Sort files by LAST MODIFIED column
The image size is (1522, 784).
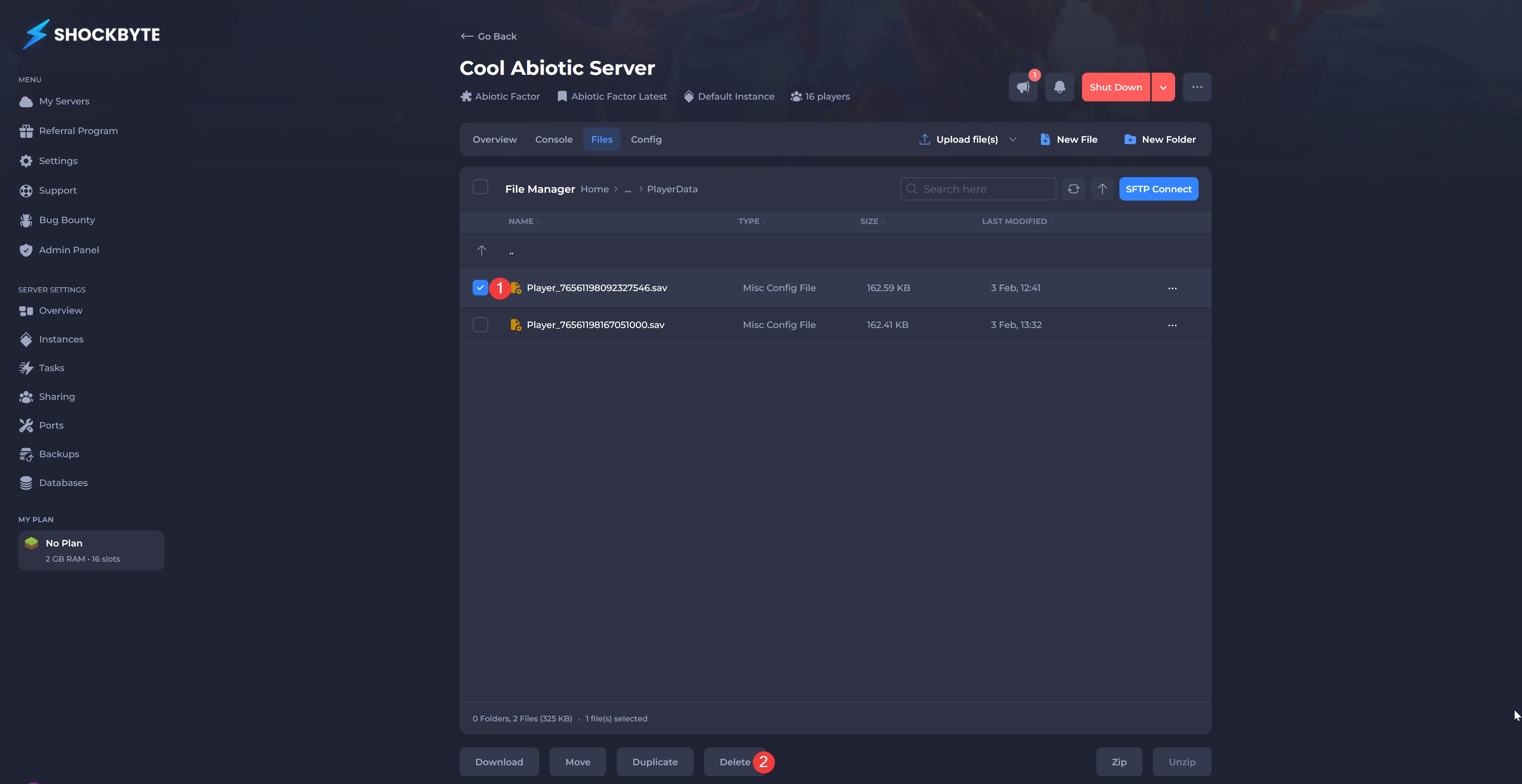1018,221
